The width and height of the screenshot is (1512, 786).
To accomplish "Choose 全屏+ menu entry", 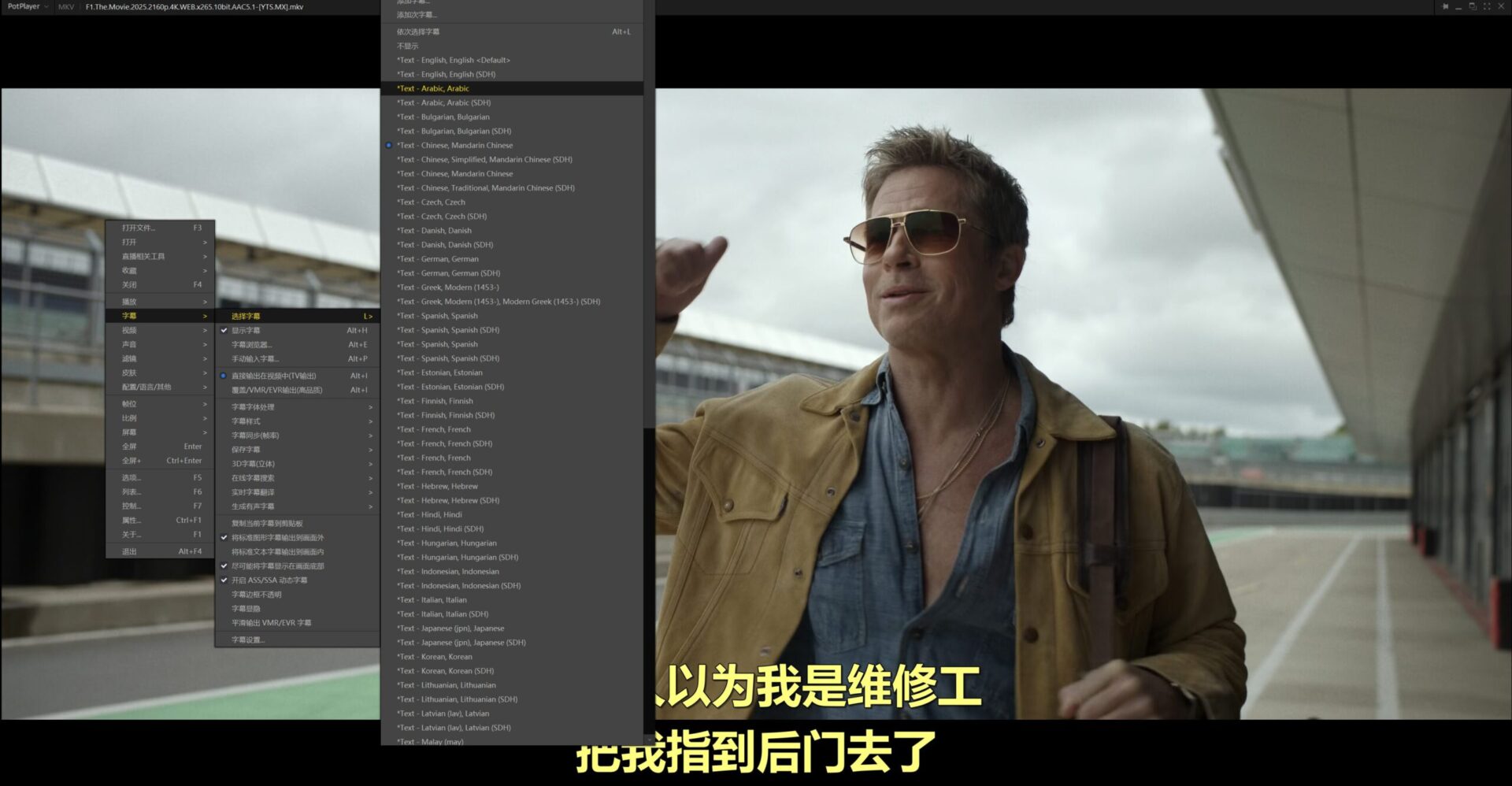I will [x=161, y=461].
